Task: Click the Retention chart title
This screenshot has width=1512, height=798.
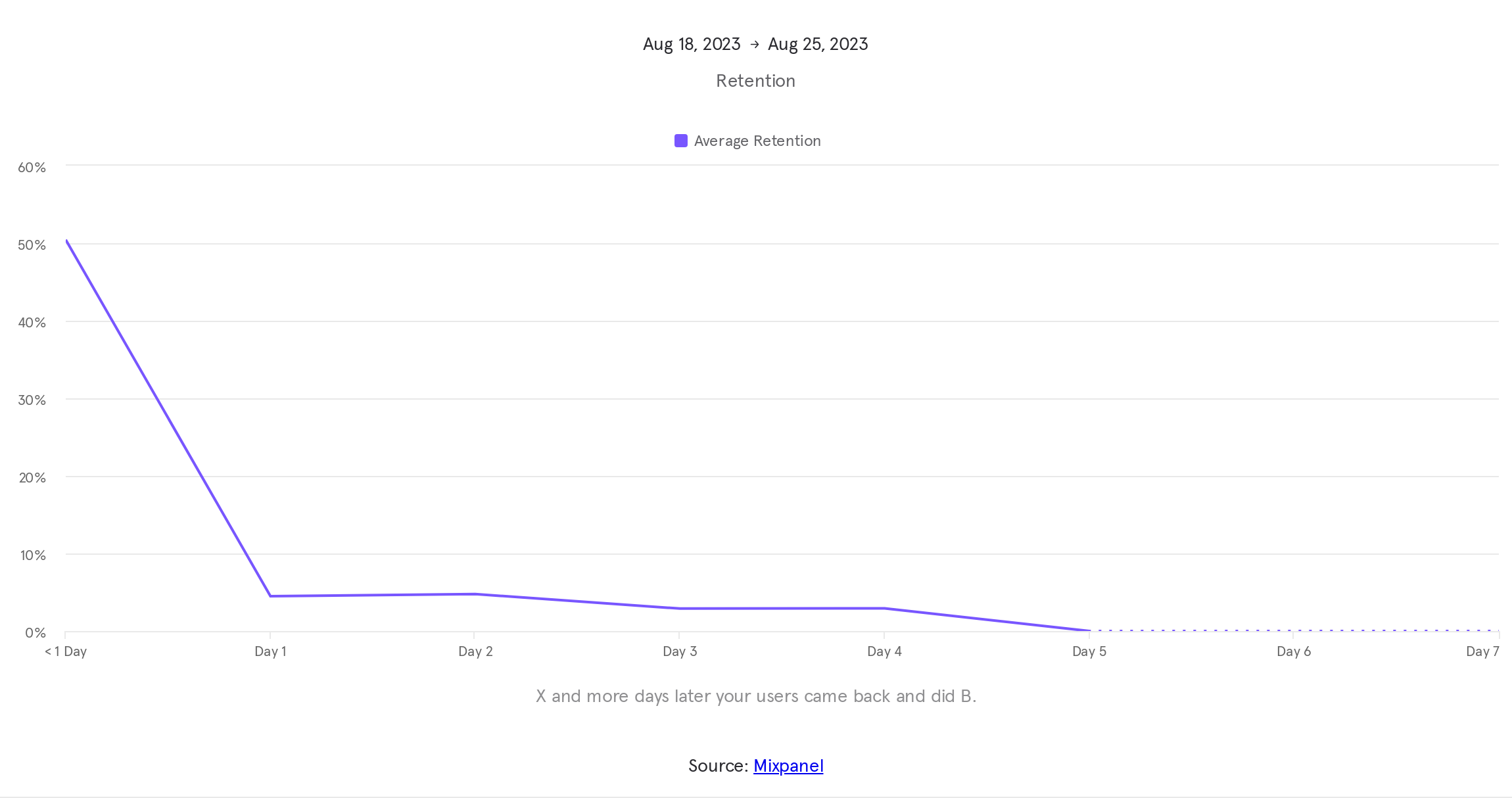Action: tap(755, 81)
